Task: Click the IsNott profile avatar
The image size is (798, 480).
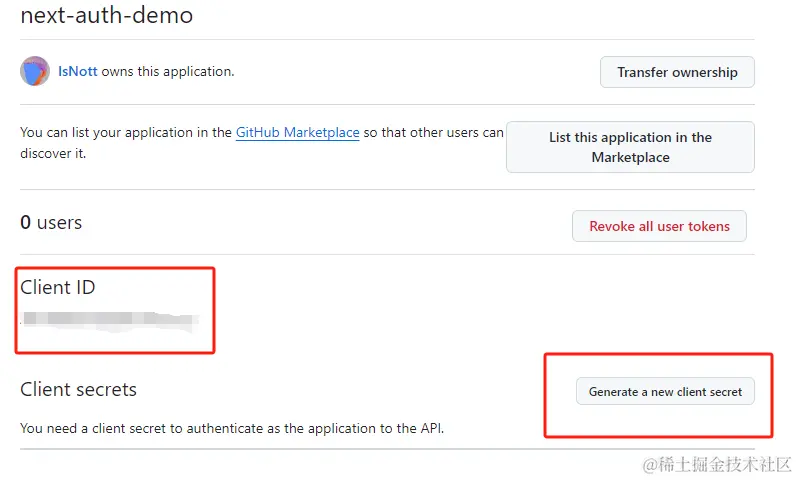Action: tap(35, 72)
